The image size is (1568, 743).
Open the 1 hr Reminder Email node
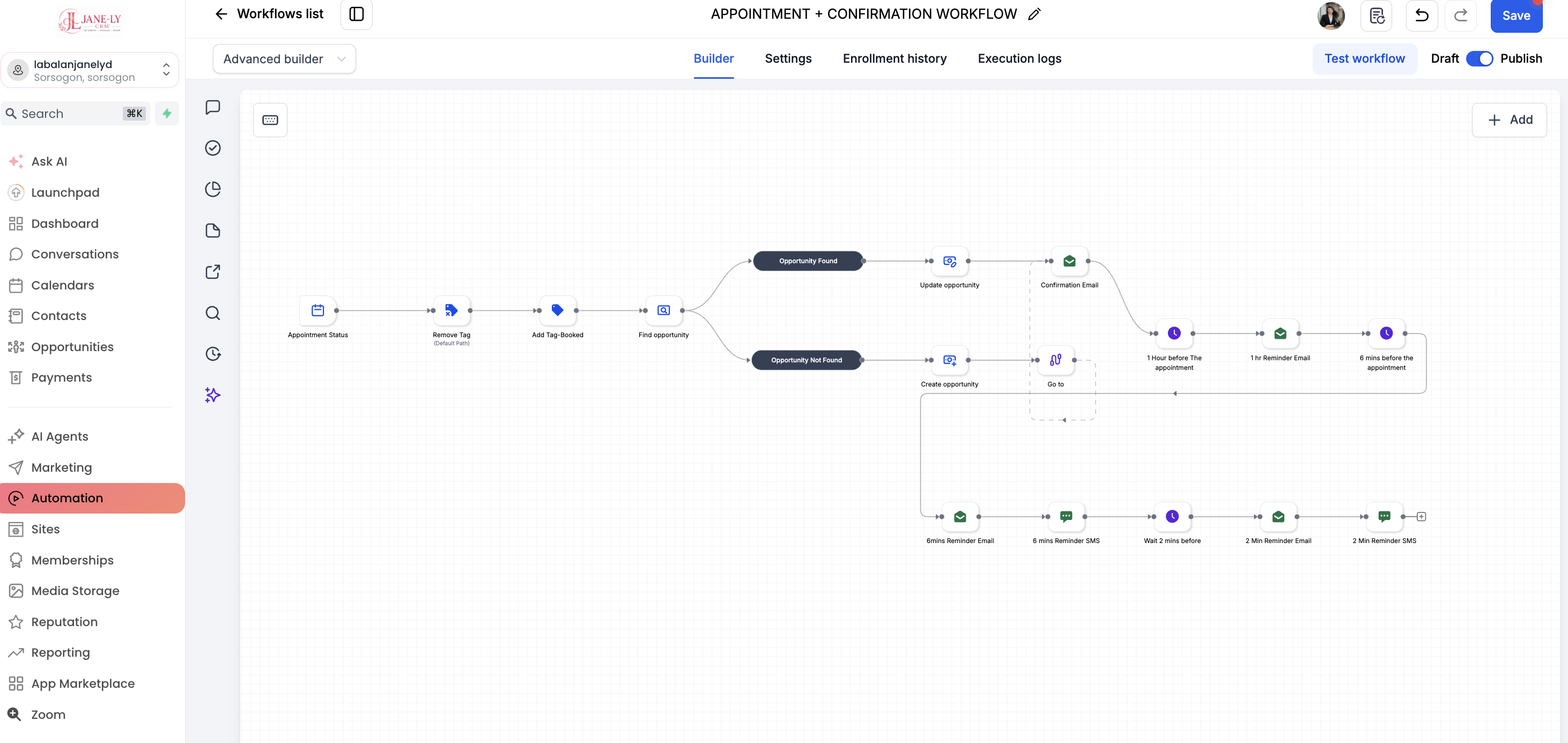tap(1280, 333)
